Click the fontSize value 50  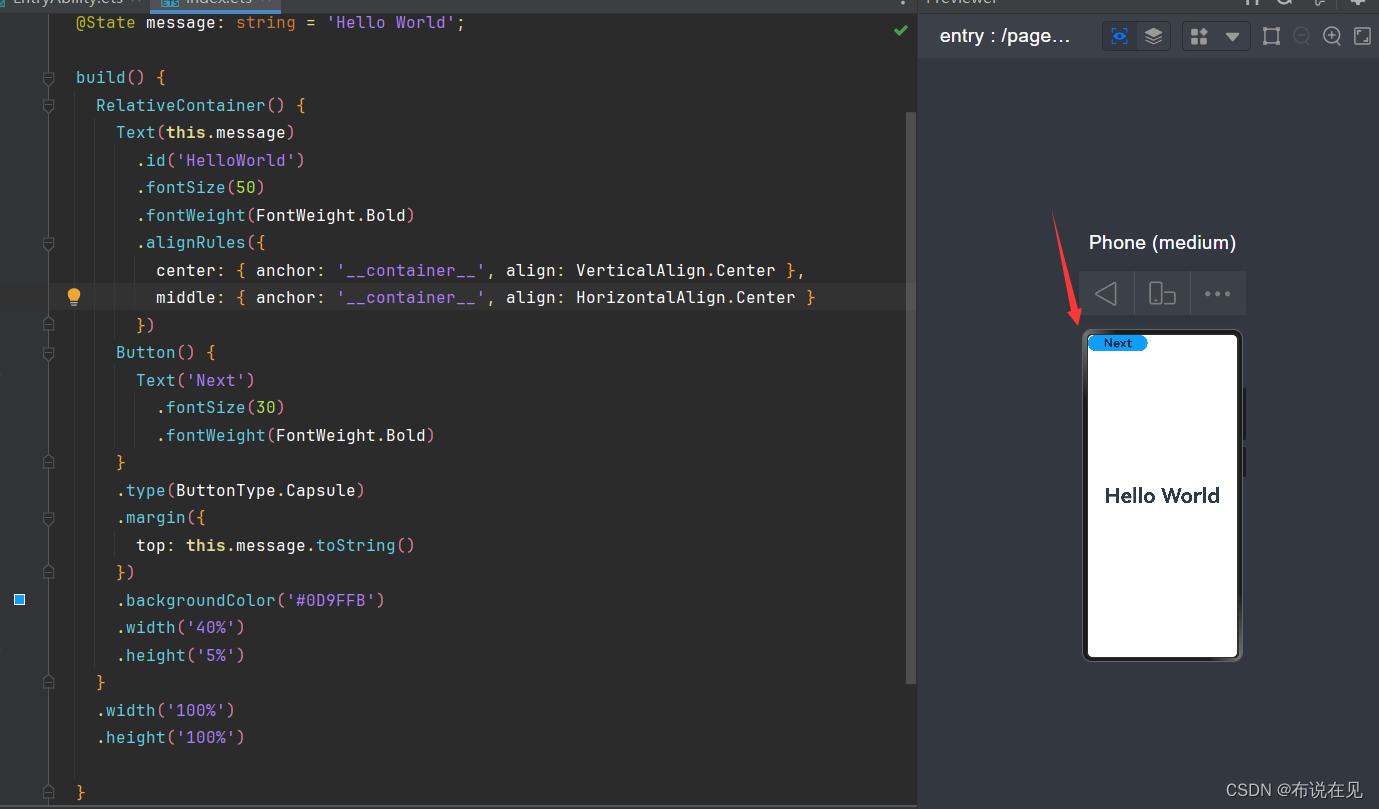[x=246, y=188]
